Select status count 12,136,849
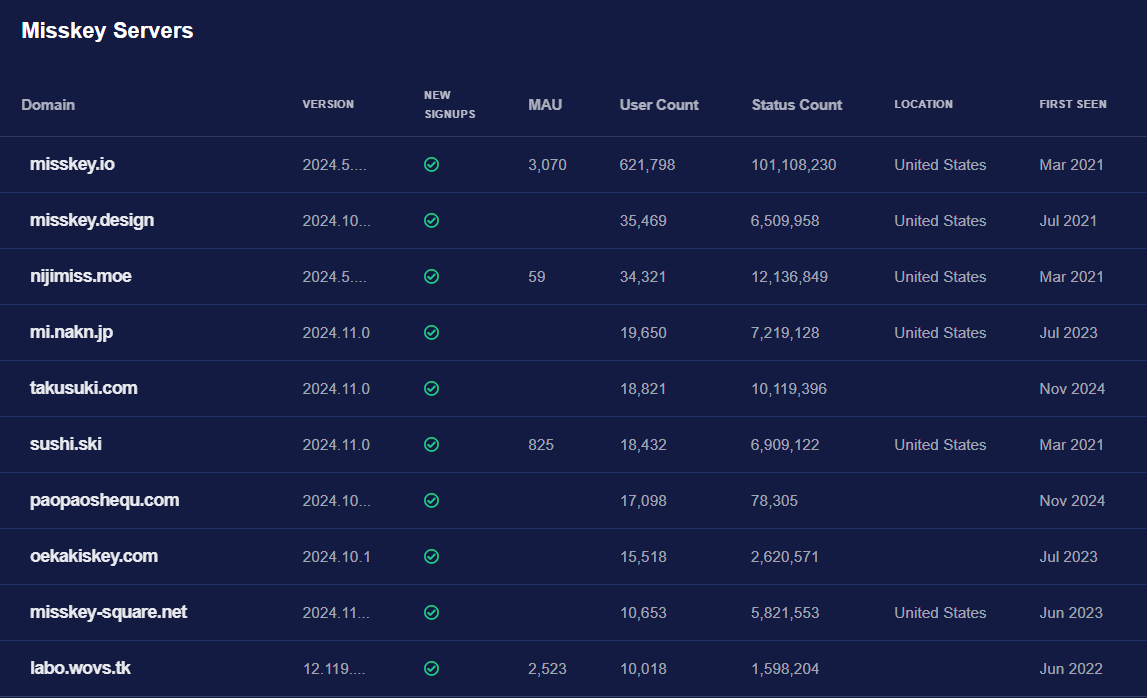The width and height of the screenshot is (1147, 698). pos(789,277)
